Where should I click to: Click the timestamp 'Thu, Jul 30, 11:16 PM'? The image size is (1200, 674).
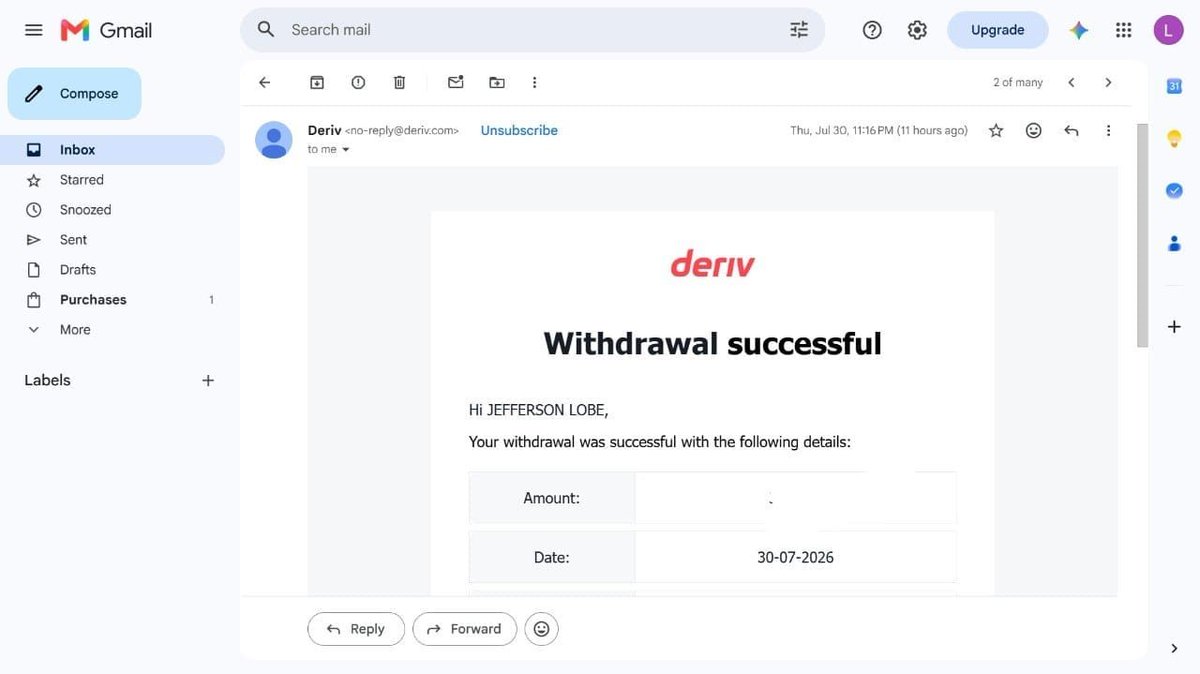pyautogui.click(x=842, y=130)
